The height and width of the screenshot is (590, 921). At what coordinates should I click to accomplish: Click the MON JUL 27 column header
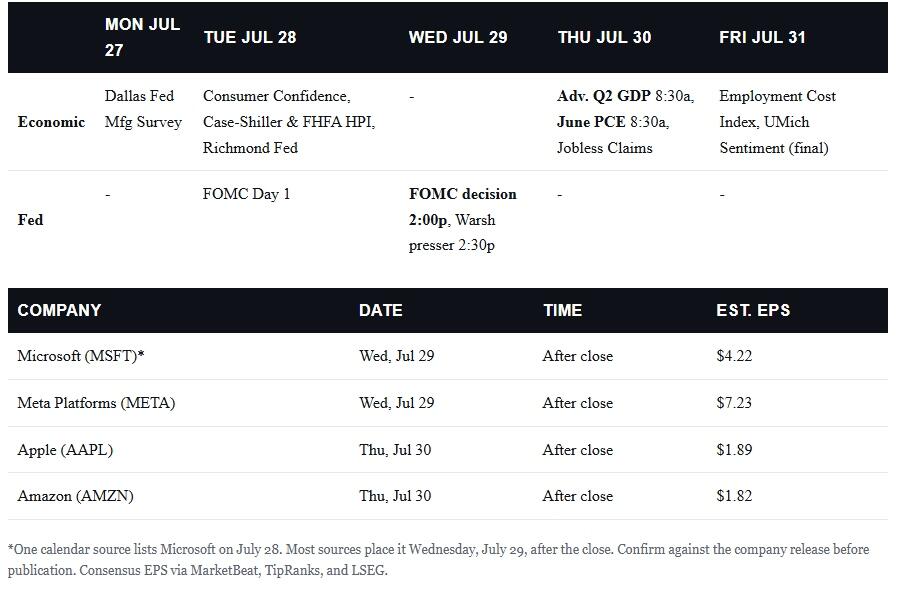[142, 37]
